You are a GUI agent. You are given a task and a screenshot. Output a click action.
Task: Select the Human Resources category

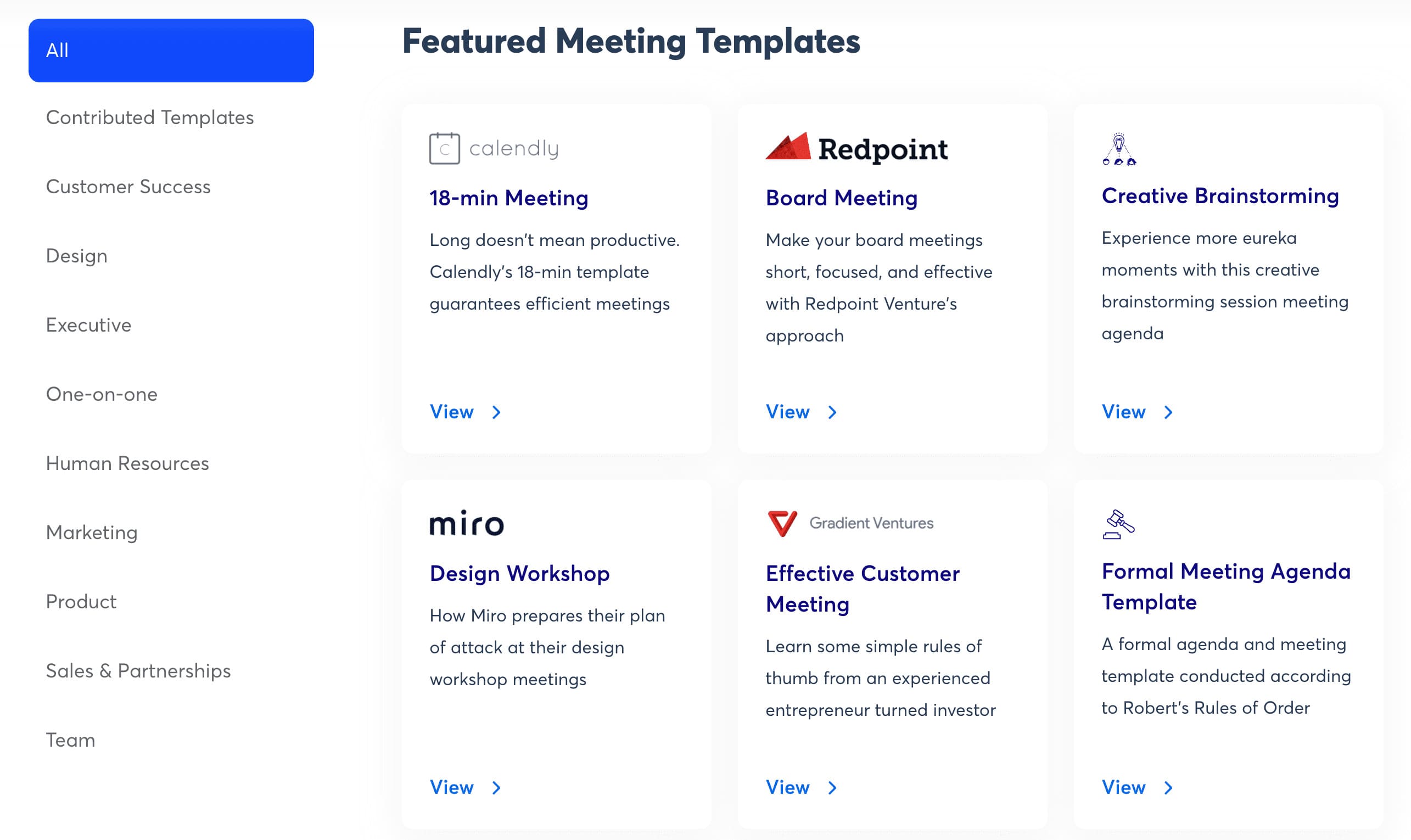click(128, 462)
